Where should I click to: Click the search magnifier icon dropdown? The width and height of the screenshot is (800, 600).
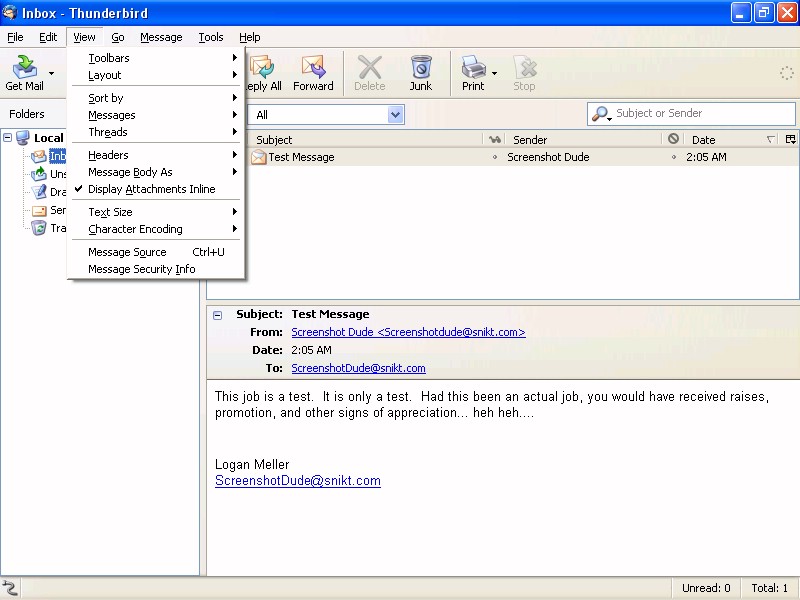[x=602, y=114]
